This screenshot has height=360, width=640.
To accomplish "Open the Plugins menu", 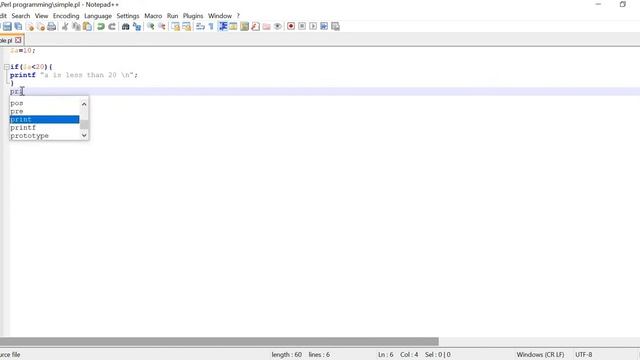I will (193, 16).
